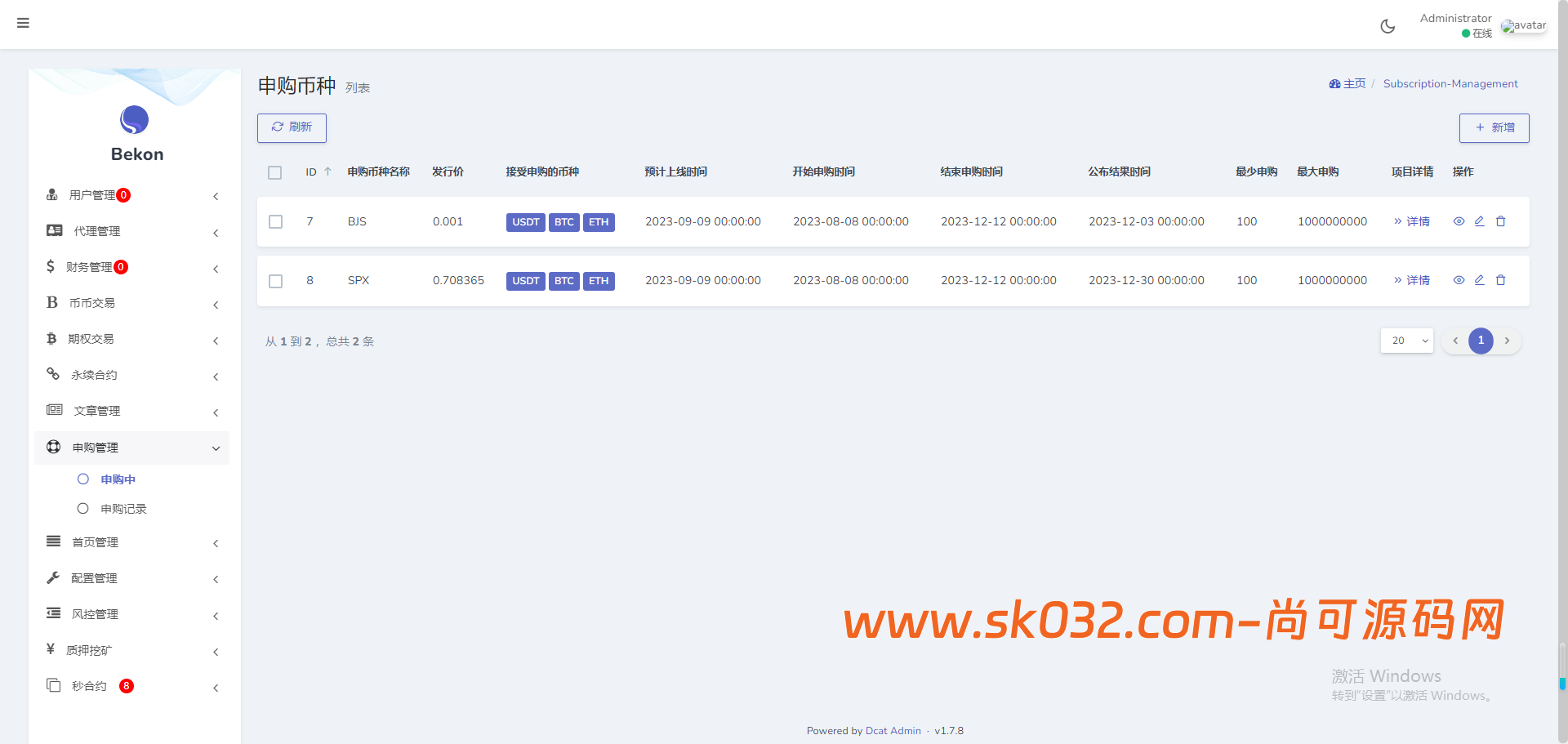The image size is (1568, 744).
Task: Delete the BJS row with trash icon
Action: coord(1500,221)
